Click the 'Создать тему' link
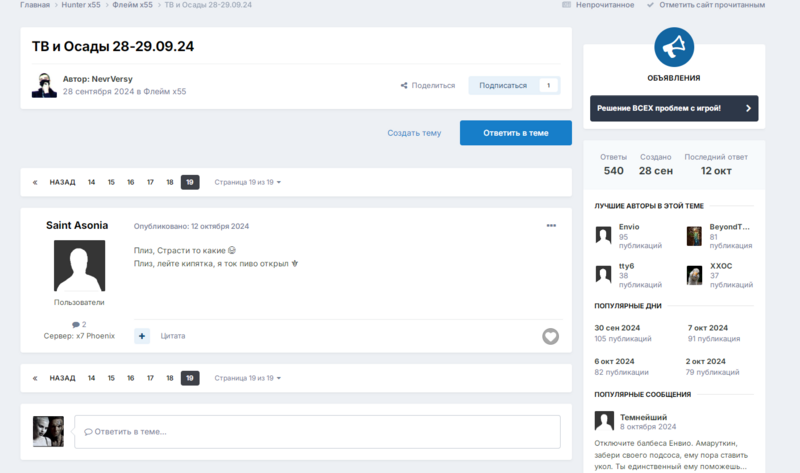The image size is (800, 473). click(414, 133)
